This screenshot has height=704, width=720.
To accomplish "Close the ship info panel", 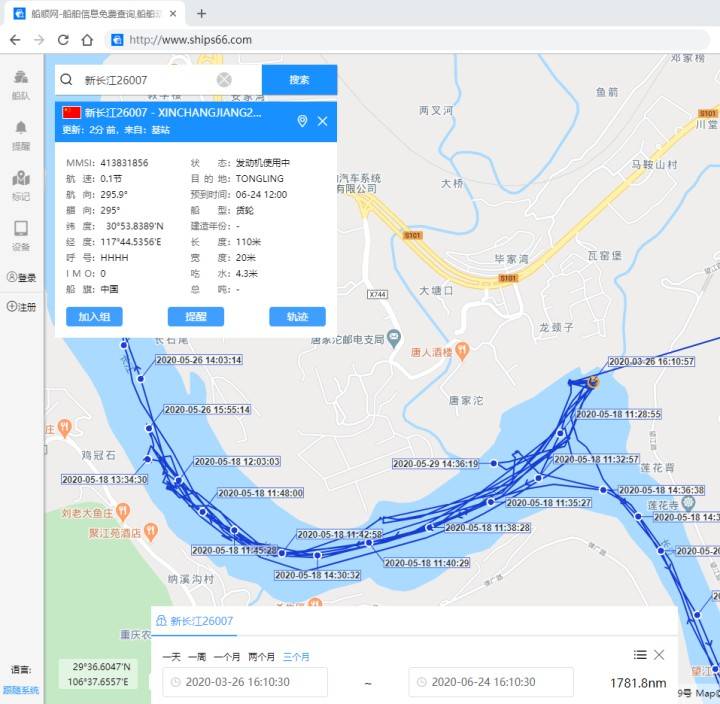I will click(322, 121).
